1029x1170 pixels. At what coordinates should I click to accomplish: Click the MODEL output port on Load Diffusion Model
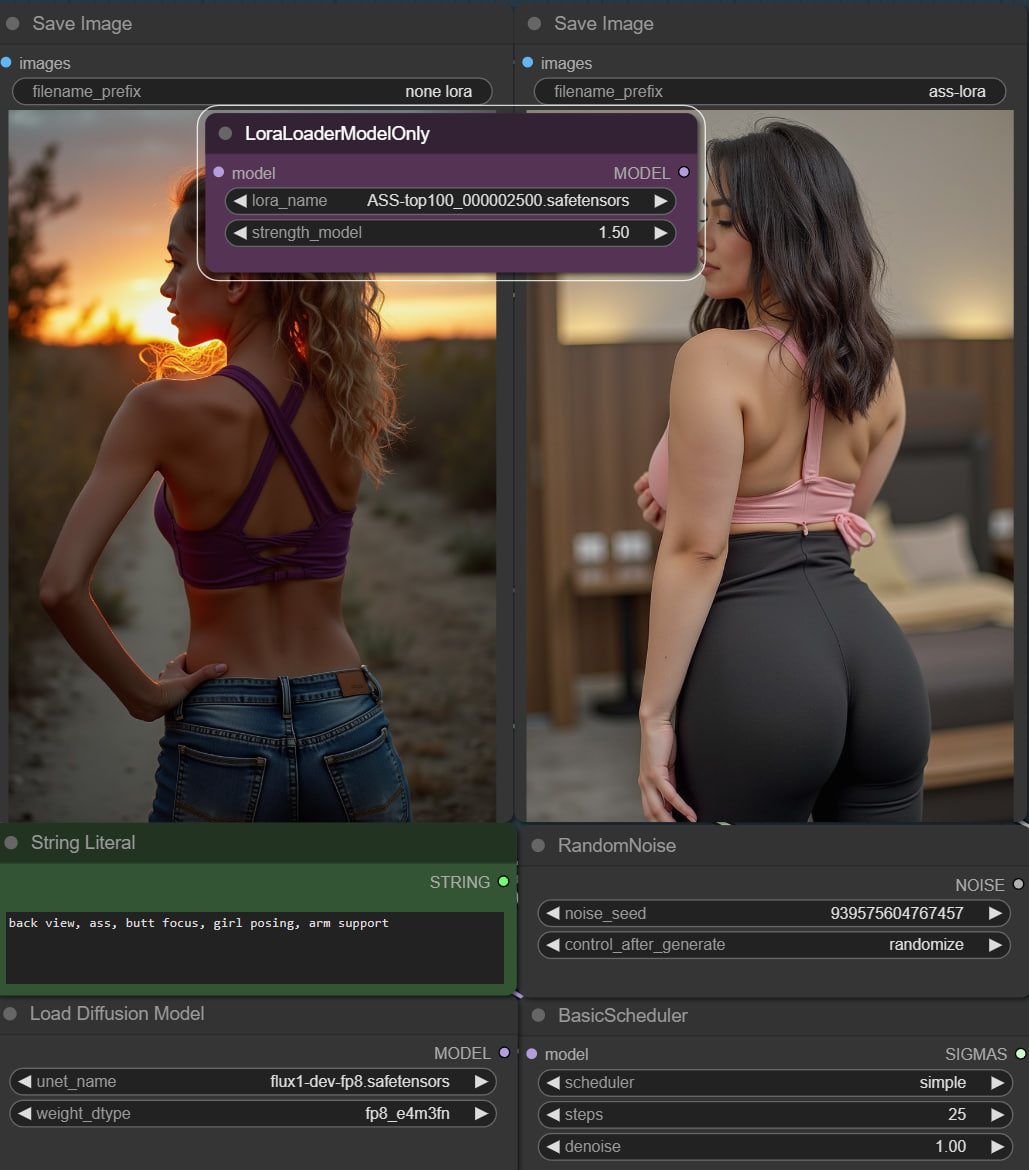[x=504, y=1053]
